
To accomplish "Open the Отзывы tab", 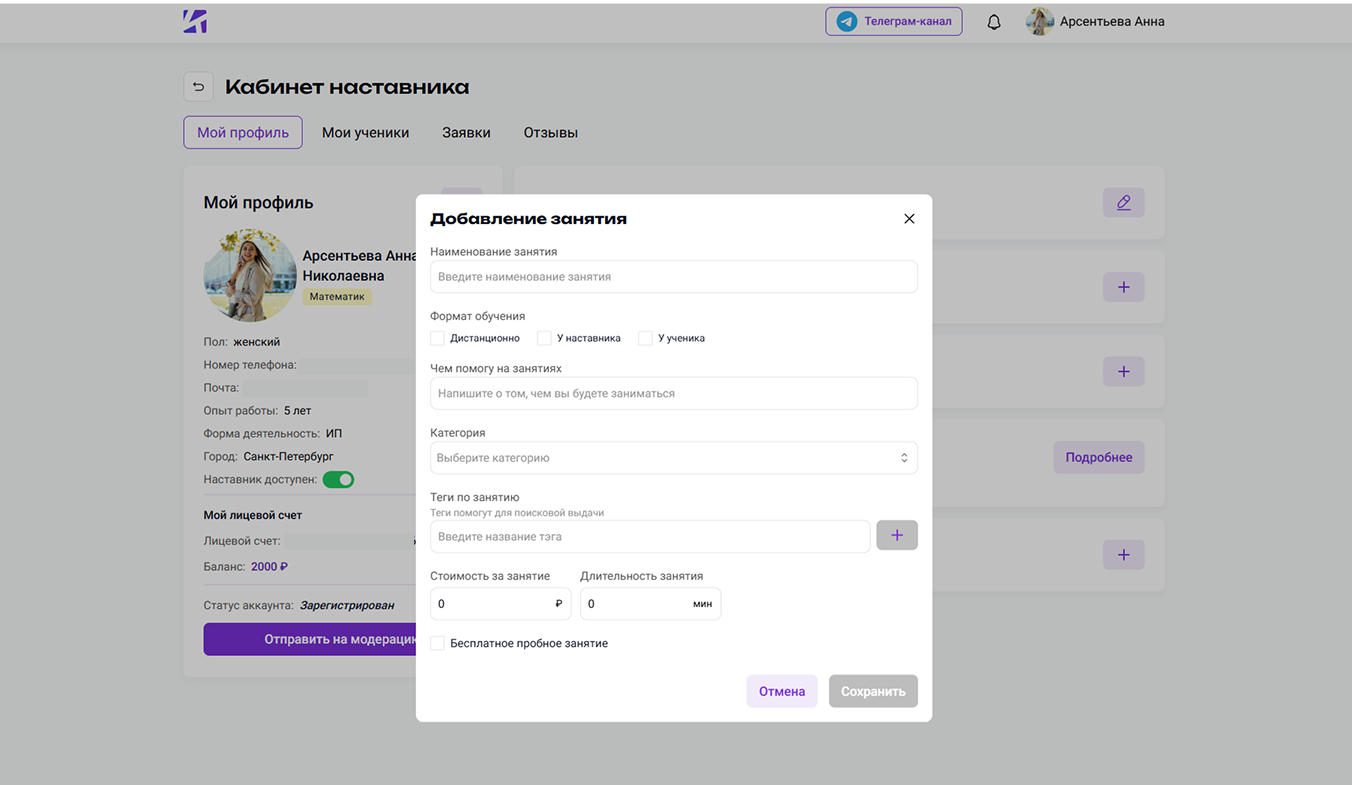I will [550, 133].
